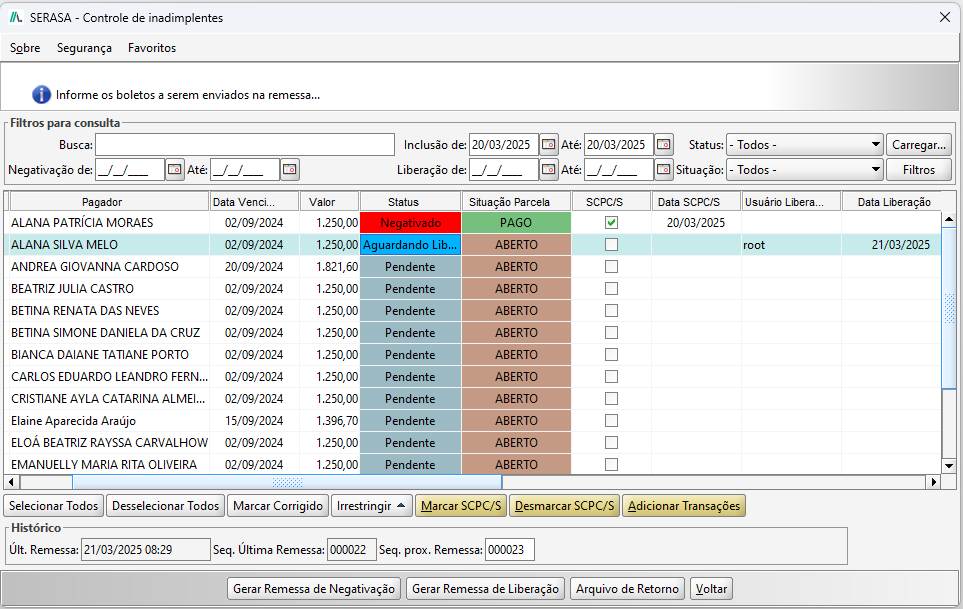This screenshot has height=609, width=963.
Task: Click the table scroll-right arrow
Action: click(x=934, y=482)
